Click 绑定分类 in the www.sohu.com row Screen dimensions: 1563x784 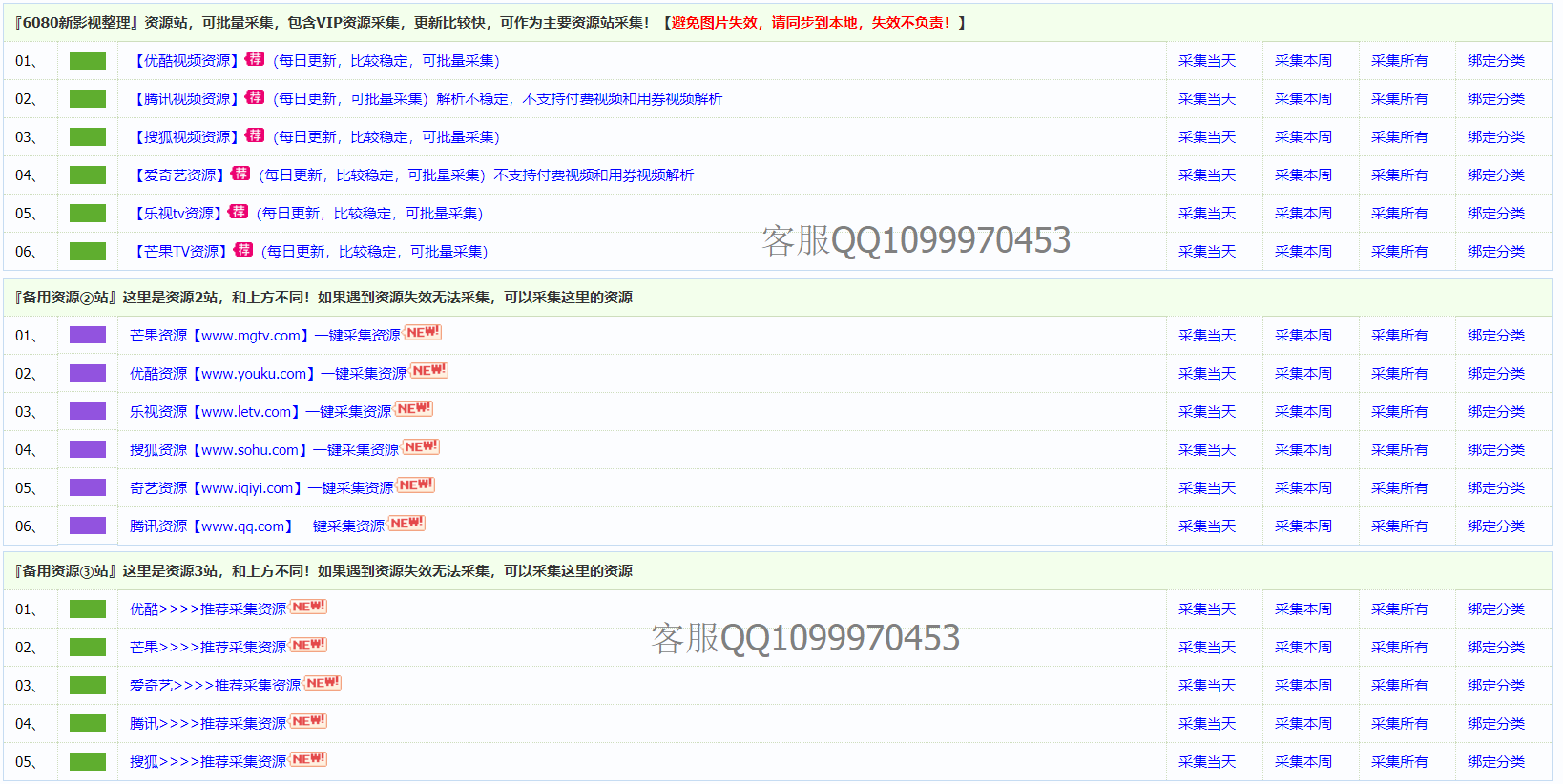coord(1496,450)
